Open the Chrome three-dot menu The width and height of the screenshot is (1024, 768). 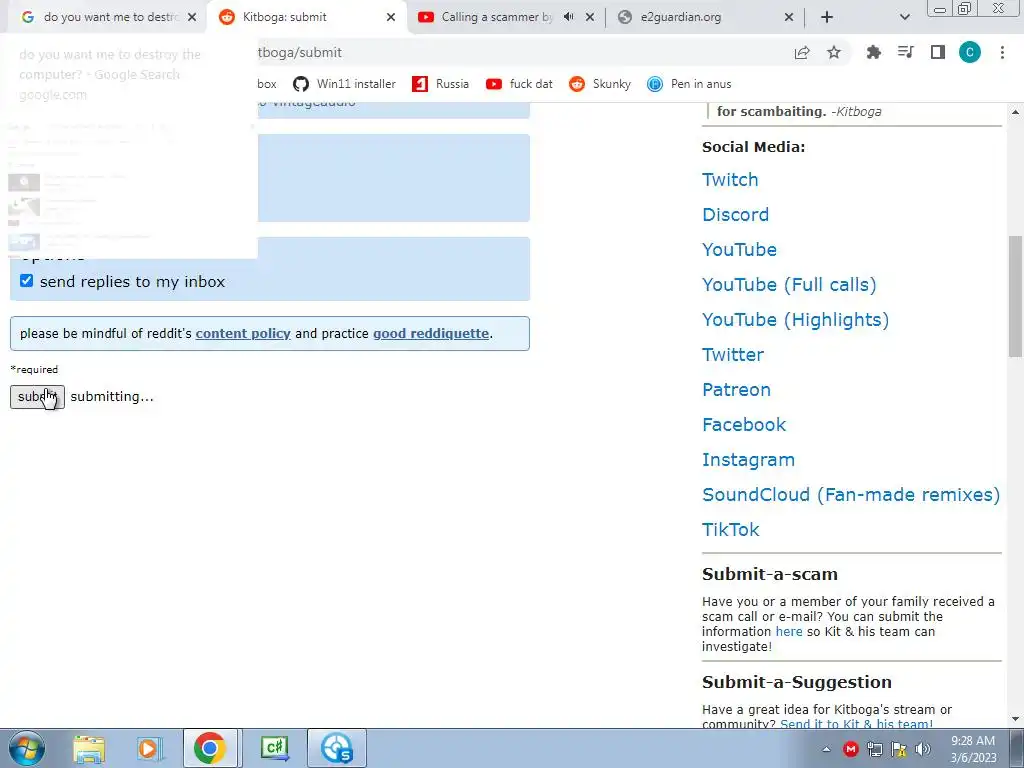tap(1002, 52)
